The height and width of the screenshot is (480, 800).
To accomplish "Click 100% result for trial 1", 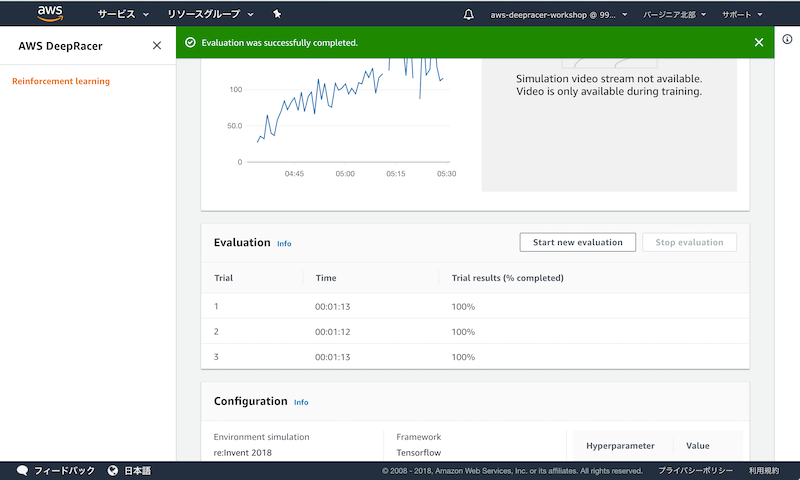I will (x=463, y=307).
